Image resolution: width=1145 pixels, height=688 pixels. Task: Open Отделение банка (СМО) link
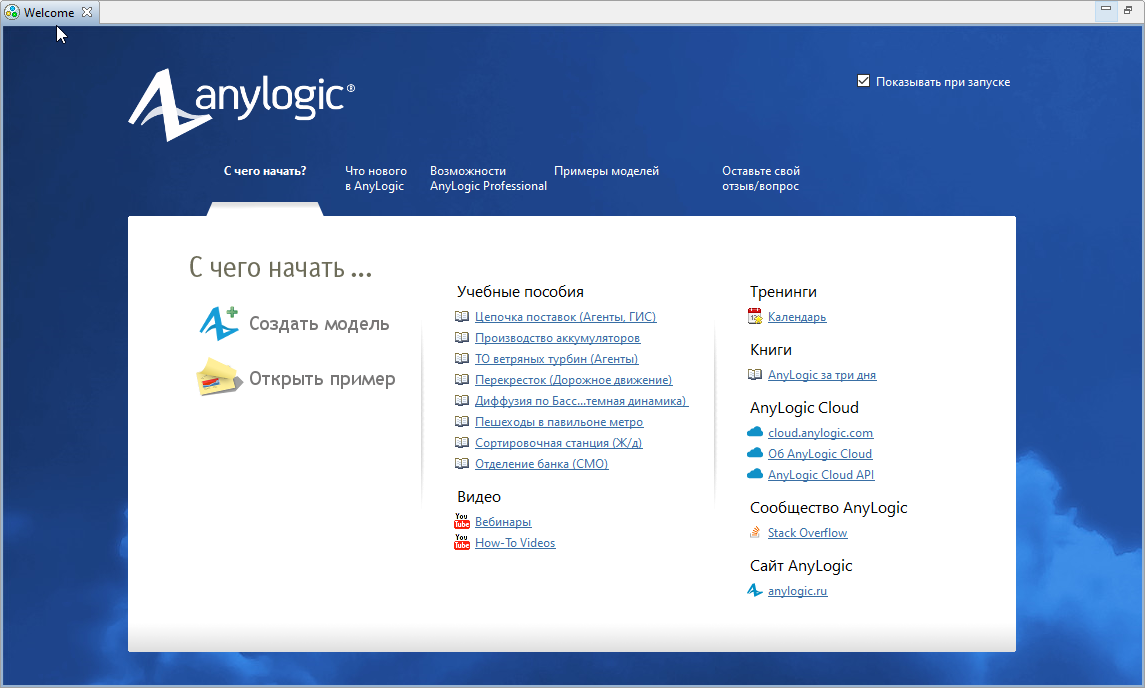click(541, 464)
